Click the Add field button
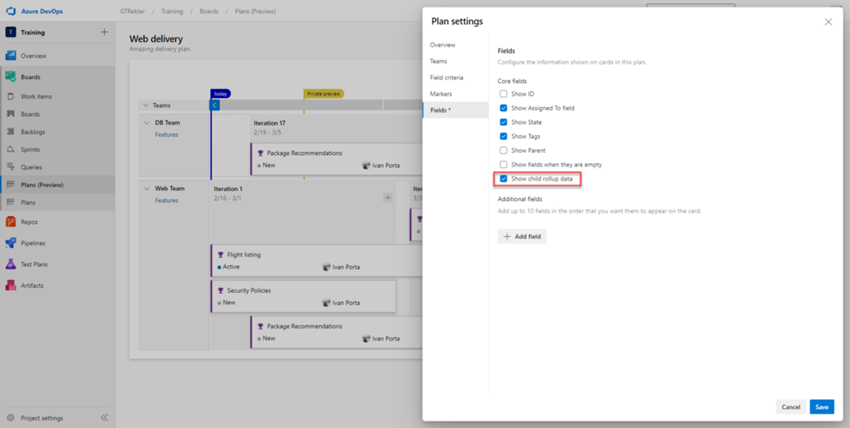This screenshot has width=850, height=428. (522, 237)
